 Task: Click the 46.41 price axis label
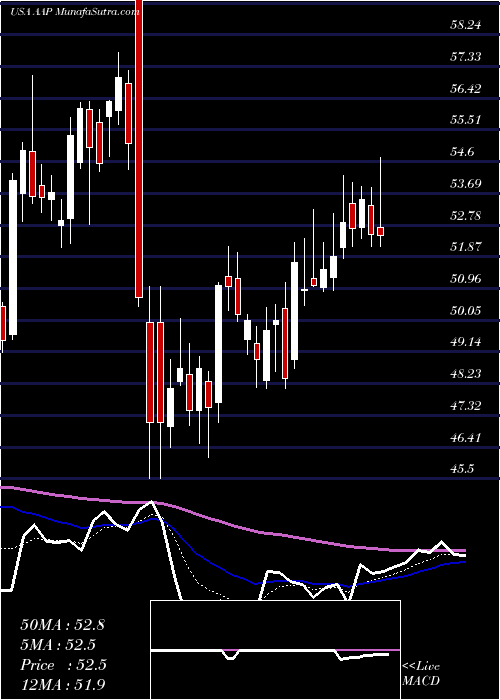click(x=465, y=438)
